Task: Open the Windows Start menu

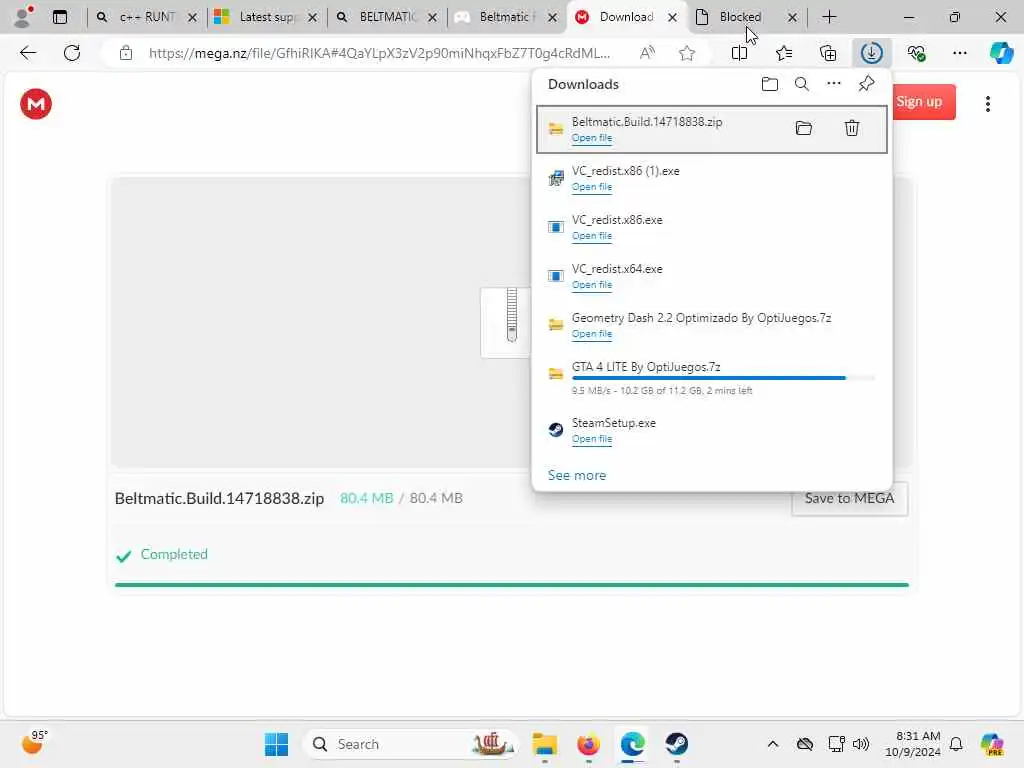Action: pos(276,744)
